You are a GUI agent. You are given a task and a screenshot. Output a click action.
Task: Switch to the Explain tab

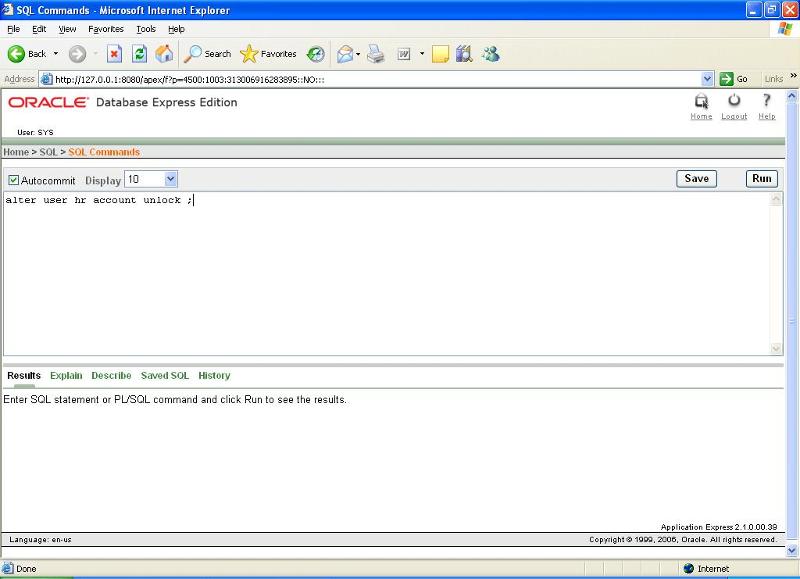[66, 375]
